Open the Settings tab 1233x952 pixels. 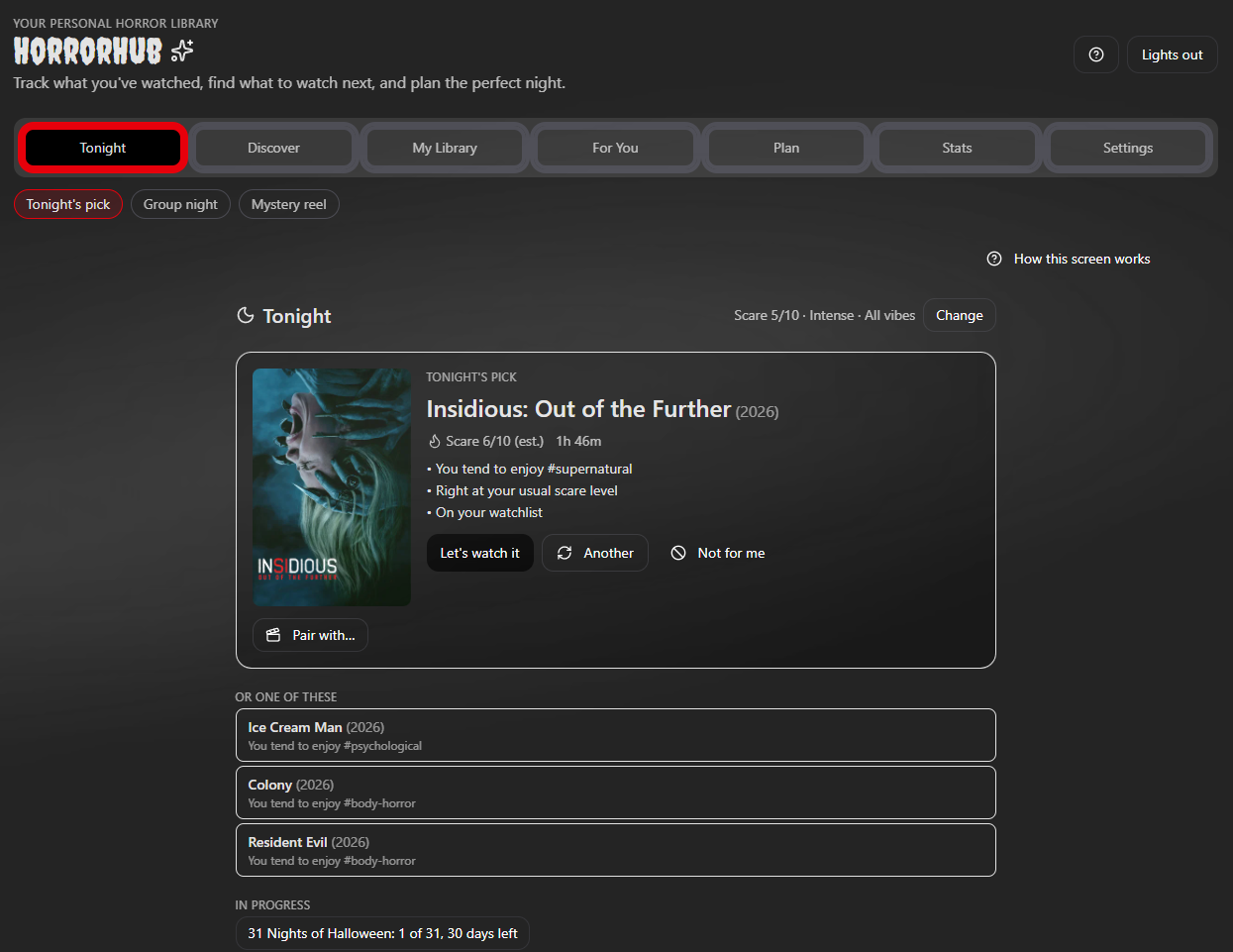1128,148
